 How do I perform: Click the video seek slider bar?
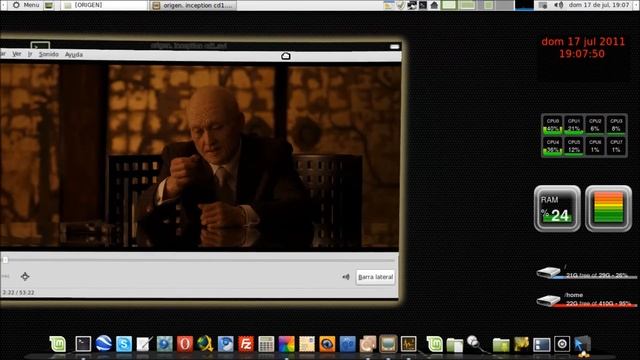coord(199,260)
